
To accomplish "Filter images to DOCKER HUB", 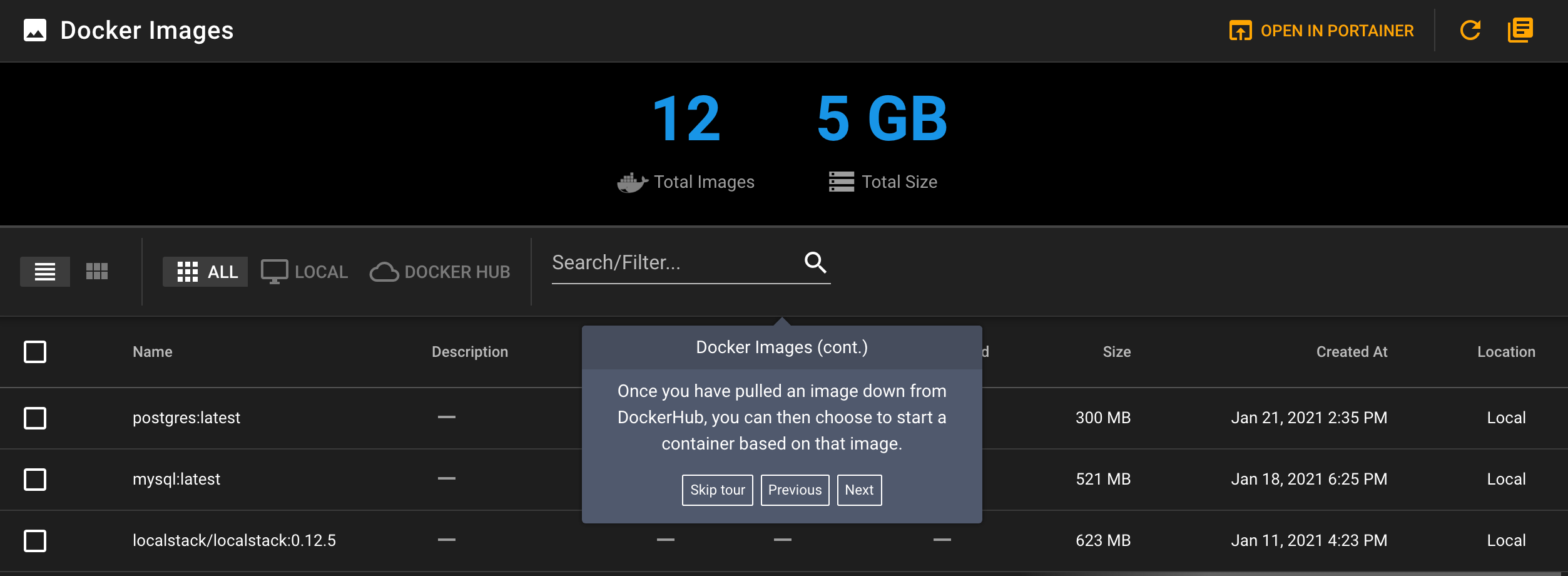I will (440, 272).
